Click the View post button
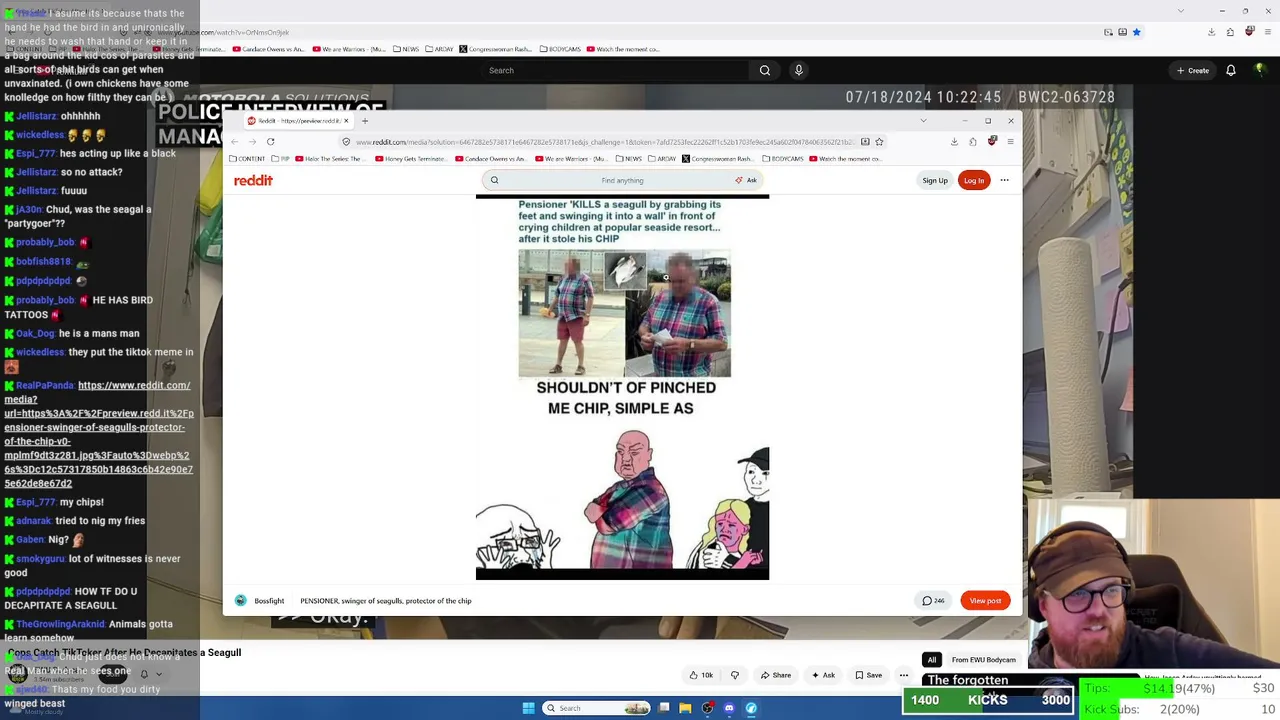 (x=985, y=600)
